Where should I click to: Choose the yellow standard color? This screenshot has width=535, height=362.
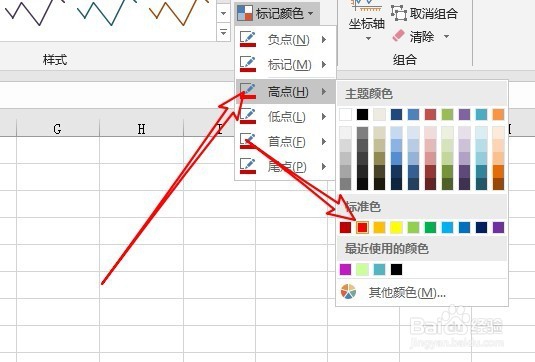pos(396,227)
